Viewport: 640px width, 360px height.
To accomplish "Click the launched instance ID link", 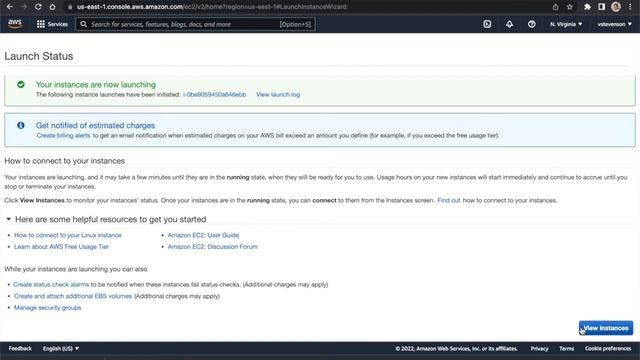I will point(214,94).
